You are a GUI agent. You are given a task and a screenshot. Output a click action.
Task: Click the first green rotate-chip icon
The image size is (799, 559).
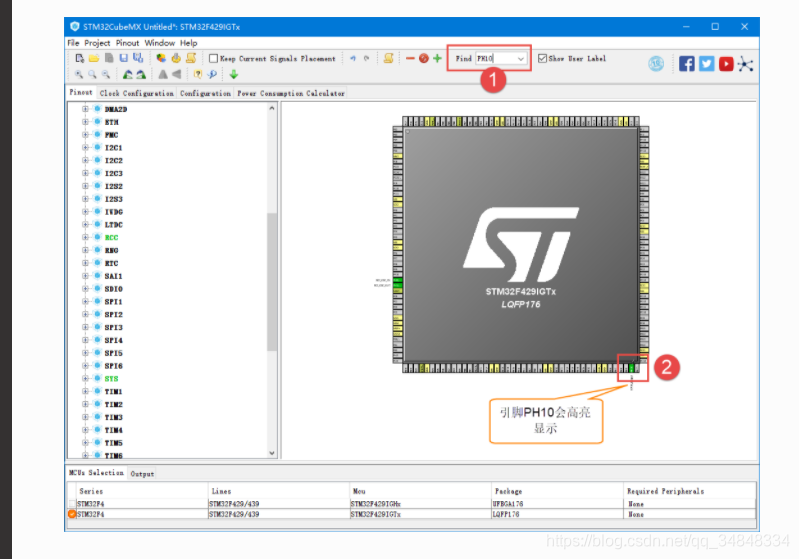pos(127,74)
